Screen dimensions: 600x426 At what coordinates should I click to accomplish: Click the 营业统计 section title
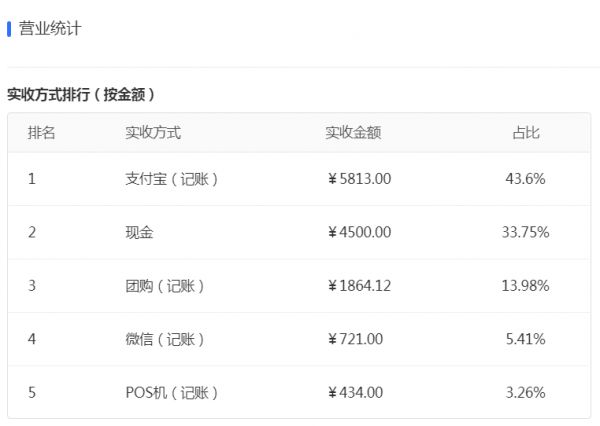click(x=50, y=28)
